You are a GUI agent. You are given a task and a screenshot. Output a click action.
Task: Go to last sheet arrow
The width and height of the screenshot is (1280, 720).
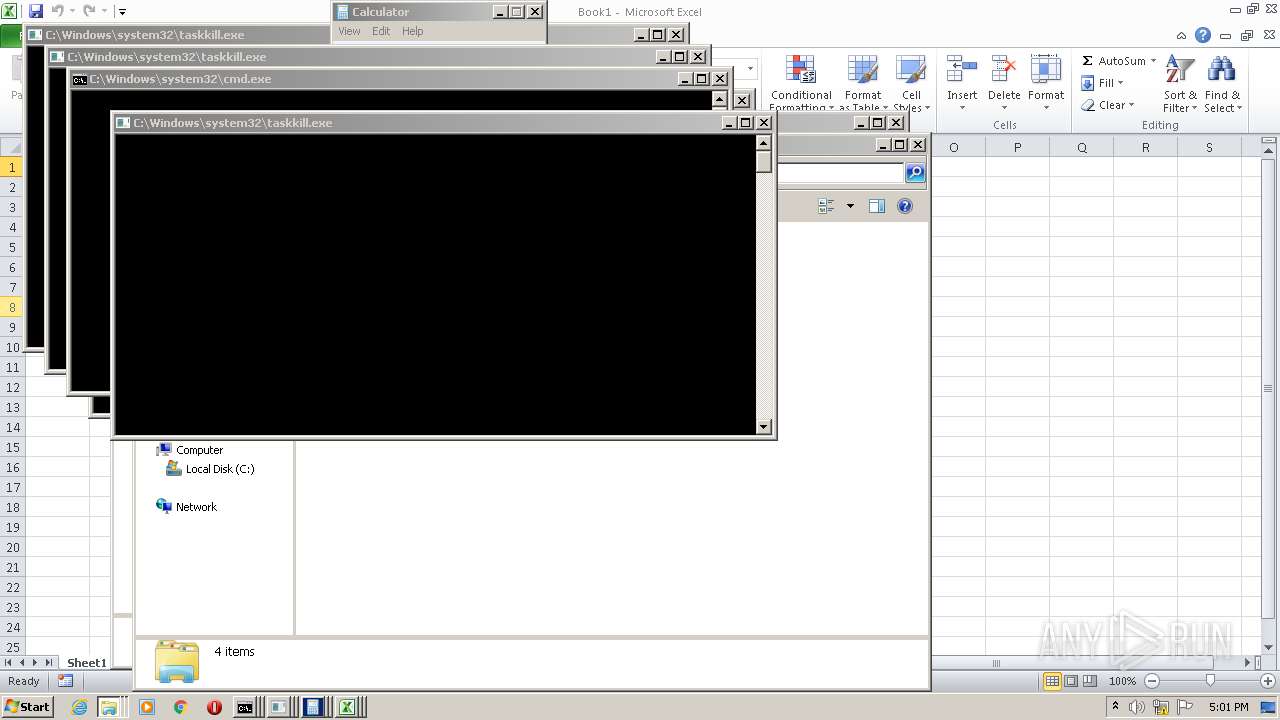(49, 663)
